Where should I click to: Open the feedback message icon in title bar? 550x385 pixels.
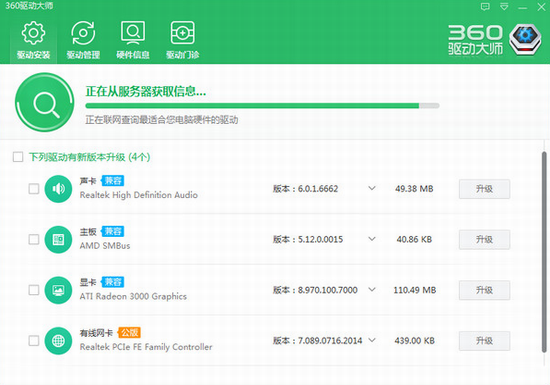(485, 7)
